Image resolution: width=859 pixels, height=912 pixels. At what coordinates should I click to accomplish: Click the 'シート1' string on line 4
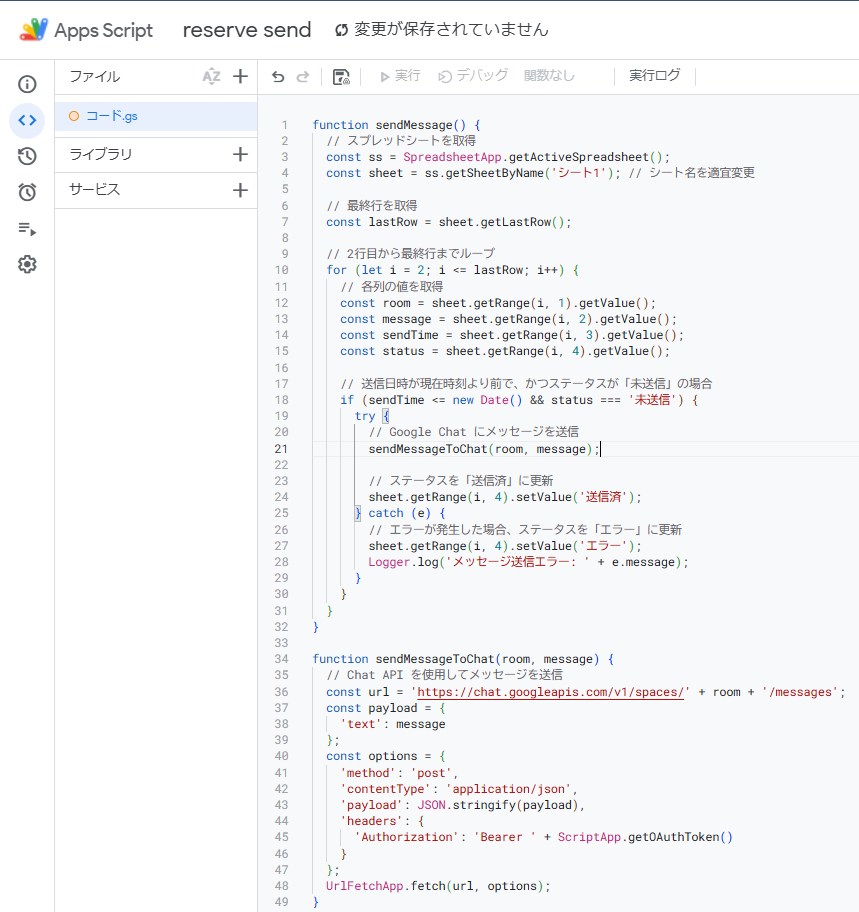(x=578, y=173)
